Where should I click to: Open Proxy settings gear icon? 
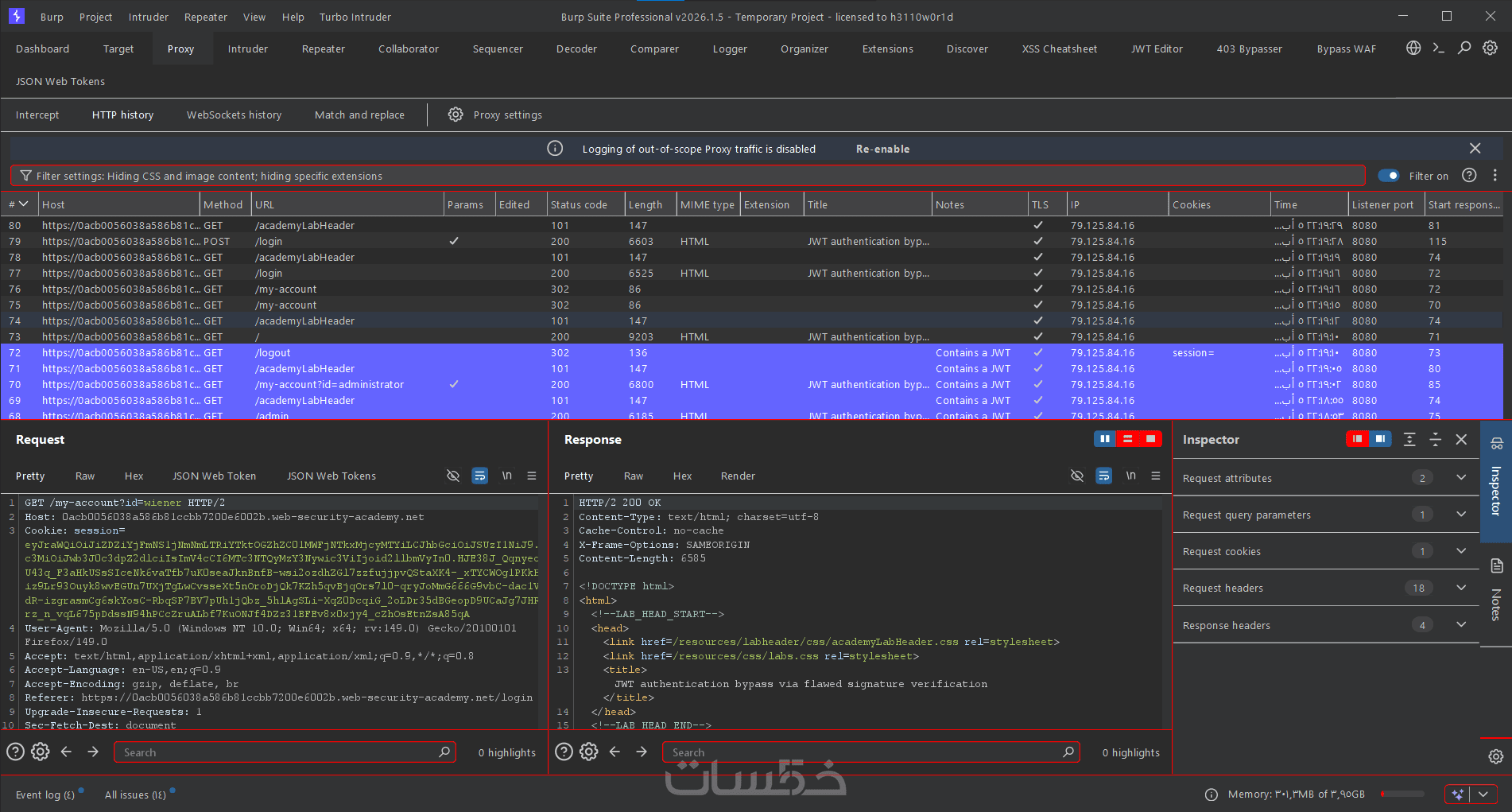click(456, 115)
